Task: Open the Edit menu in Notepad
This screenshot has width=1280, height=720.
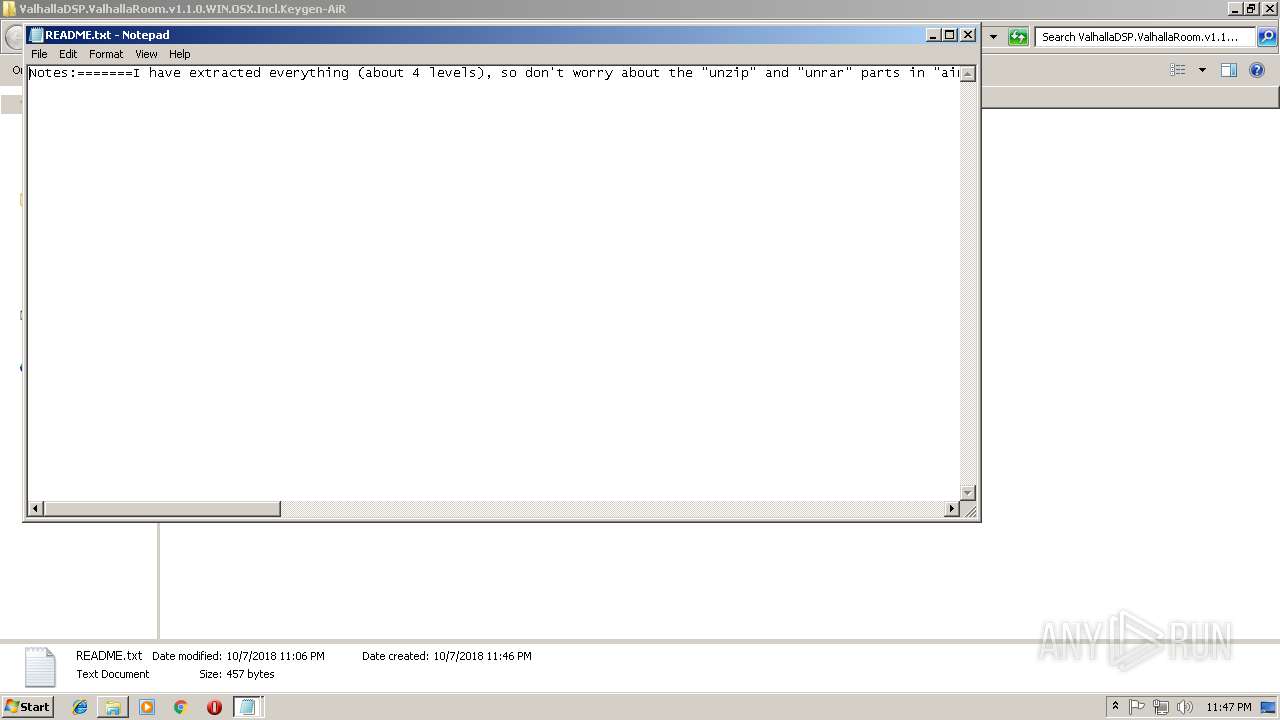Action: 68,54
